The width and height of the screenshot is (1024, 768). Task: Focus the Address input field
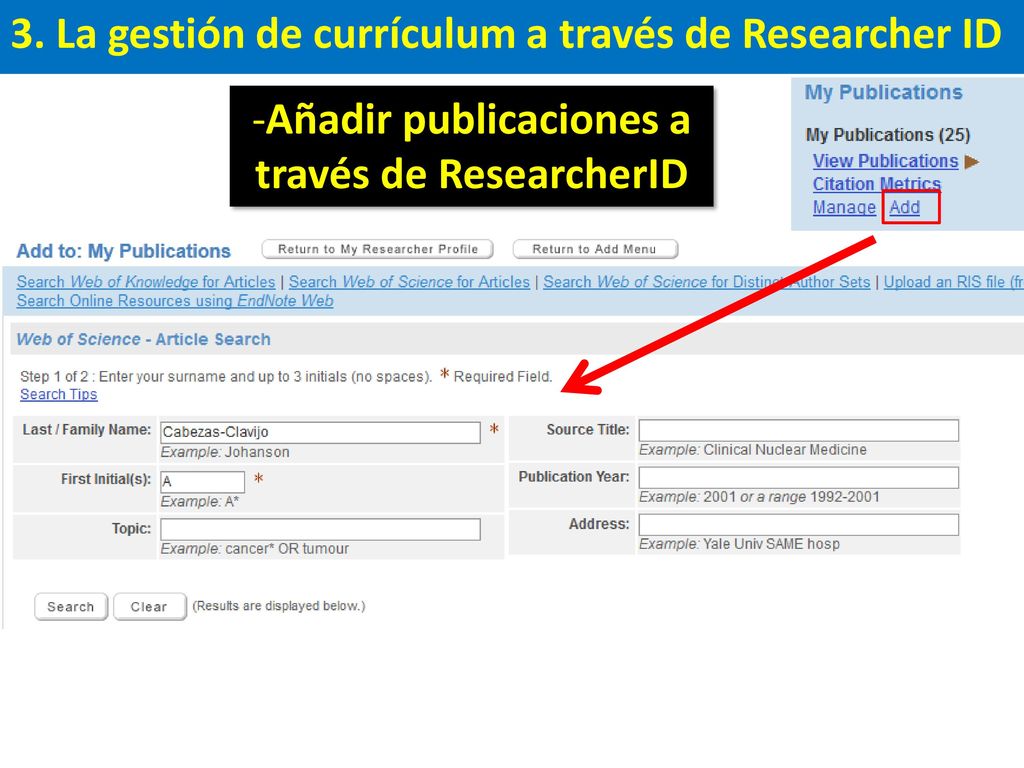(799, 524)
